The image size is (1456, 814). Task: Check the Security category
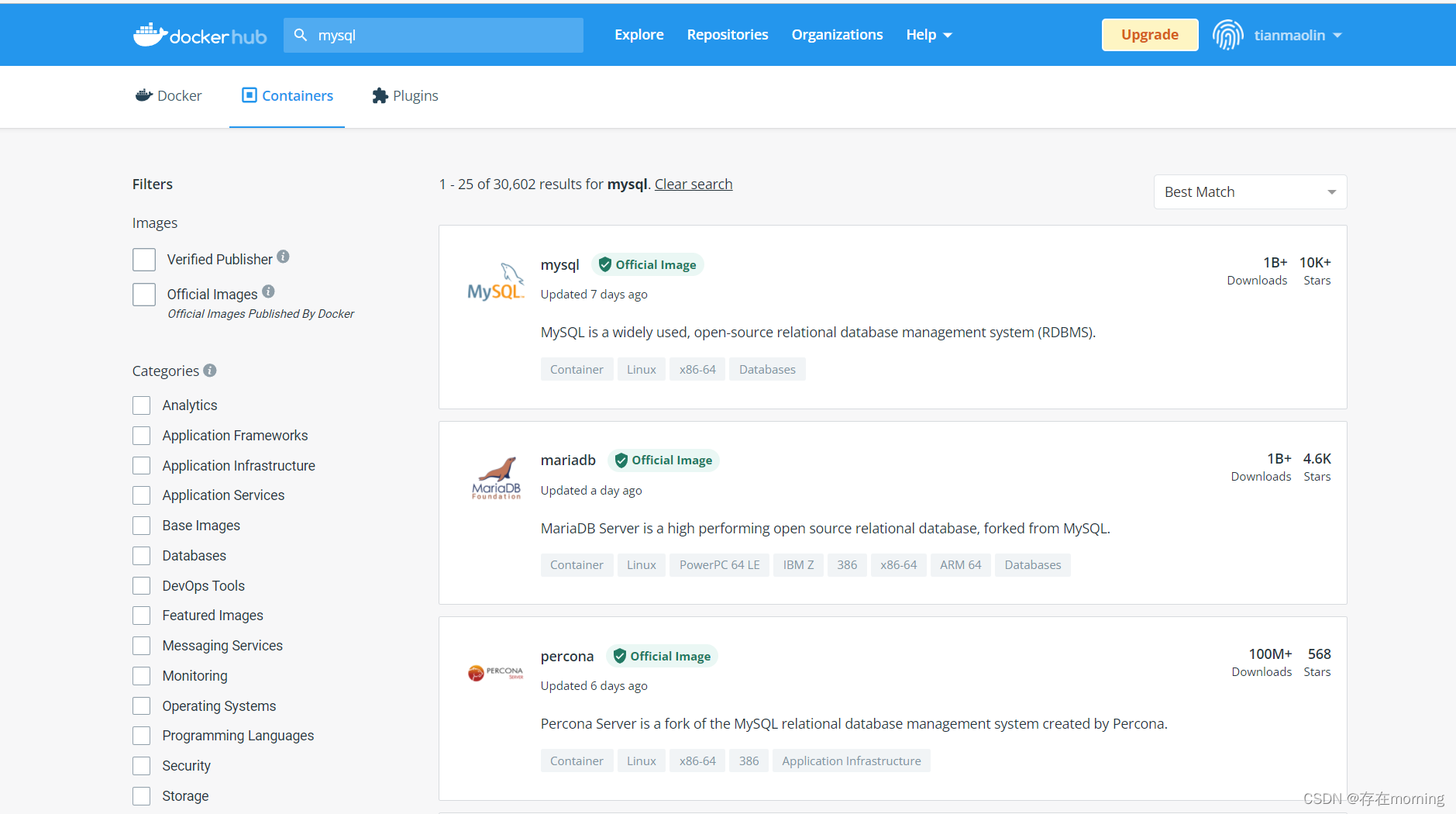tap(141, 766)
